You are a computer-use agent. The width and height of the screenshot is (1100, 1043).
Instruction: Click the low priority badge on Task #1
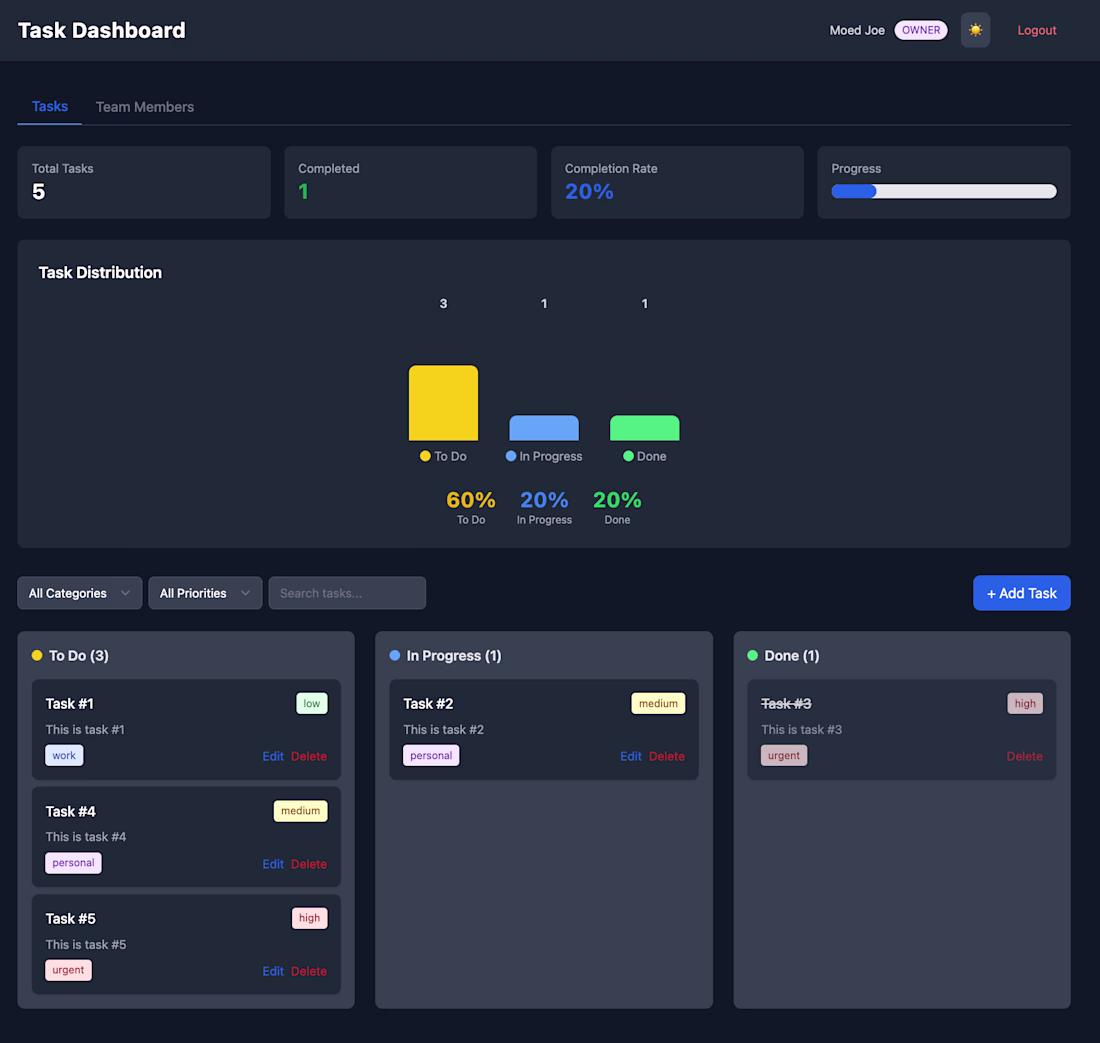tap(311, 704)
